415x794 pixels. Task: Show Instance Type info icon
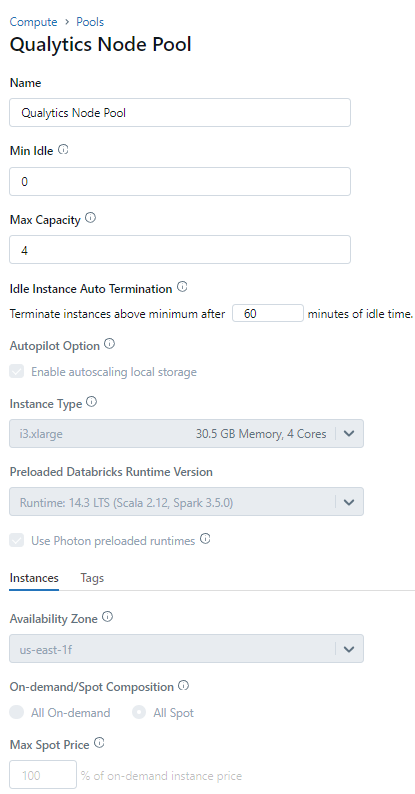click(x=92, y=402)
